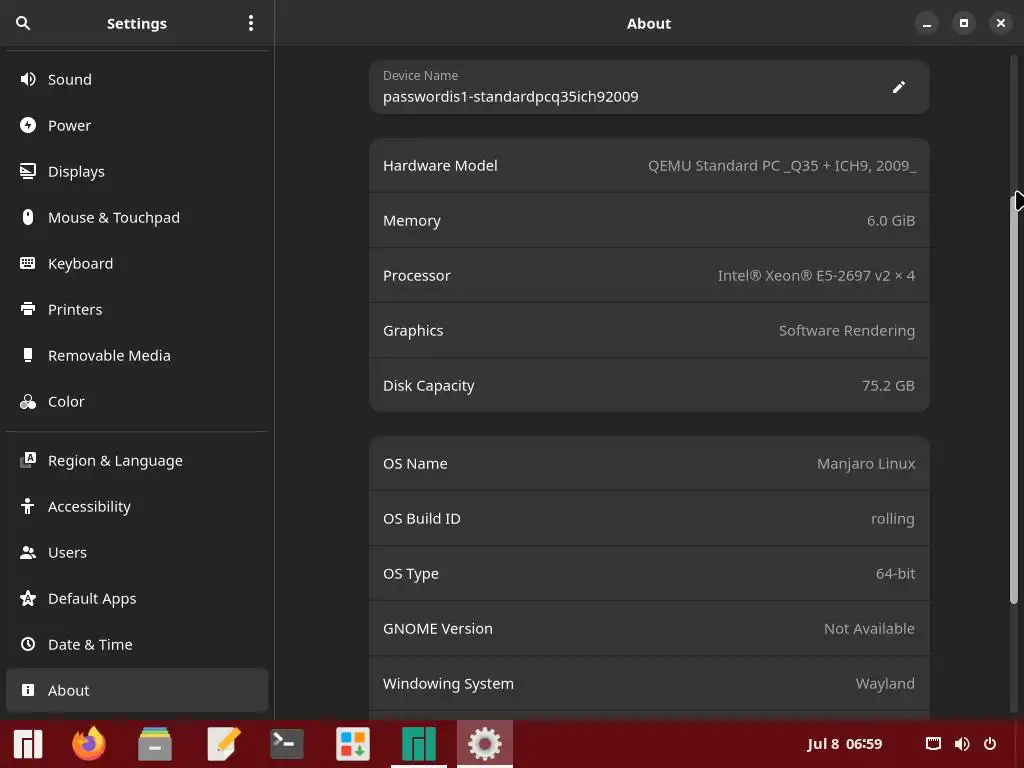The image size is (1024, 768).
Task: Click the Processor Intel Xeon value
Action: click(x=816, y=276)
